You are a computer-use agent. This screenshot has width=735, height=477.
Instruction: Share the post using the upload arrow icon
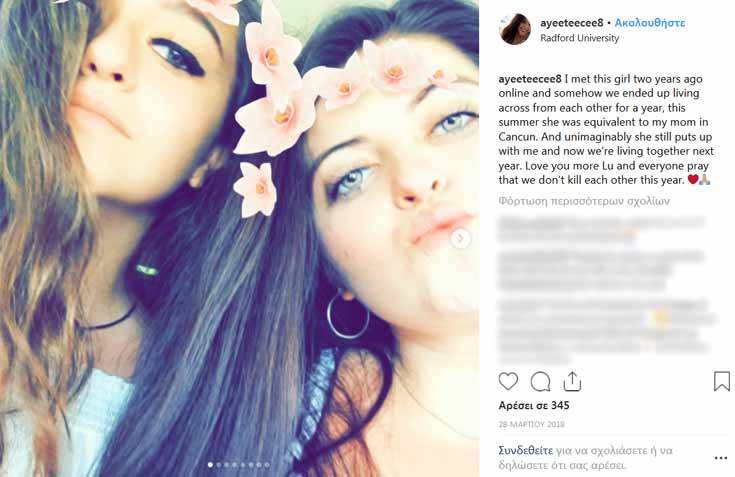572,381
